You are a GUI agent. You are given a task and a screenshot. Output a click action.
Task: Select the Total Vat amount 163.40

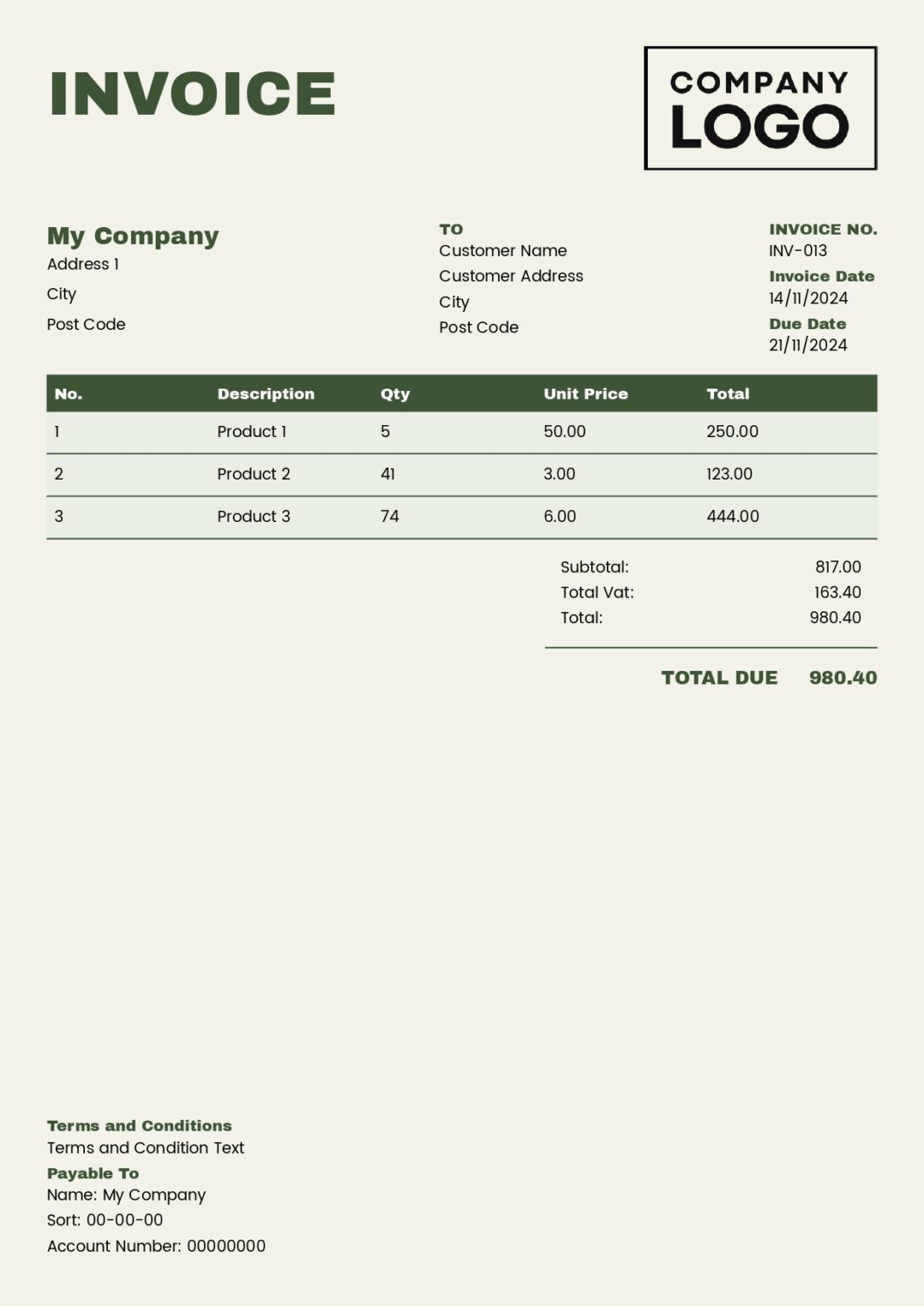[x=837, y=593]
